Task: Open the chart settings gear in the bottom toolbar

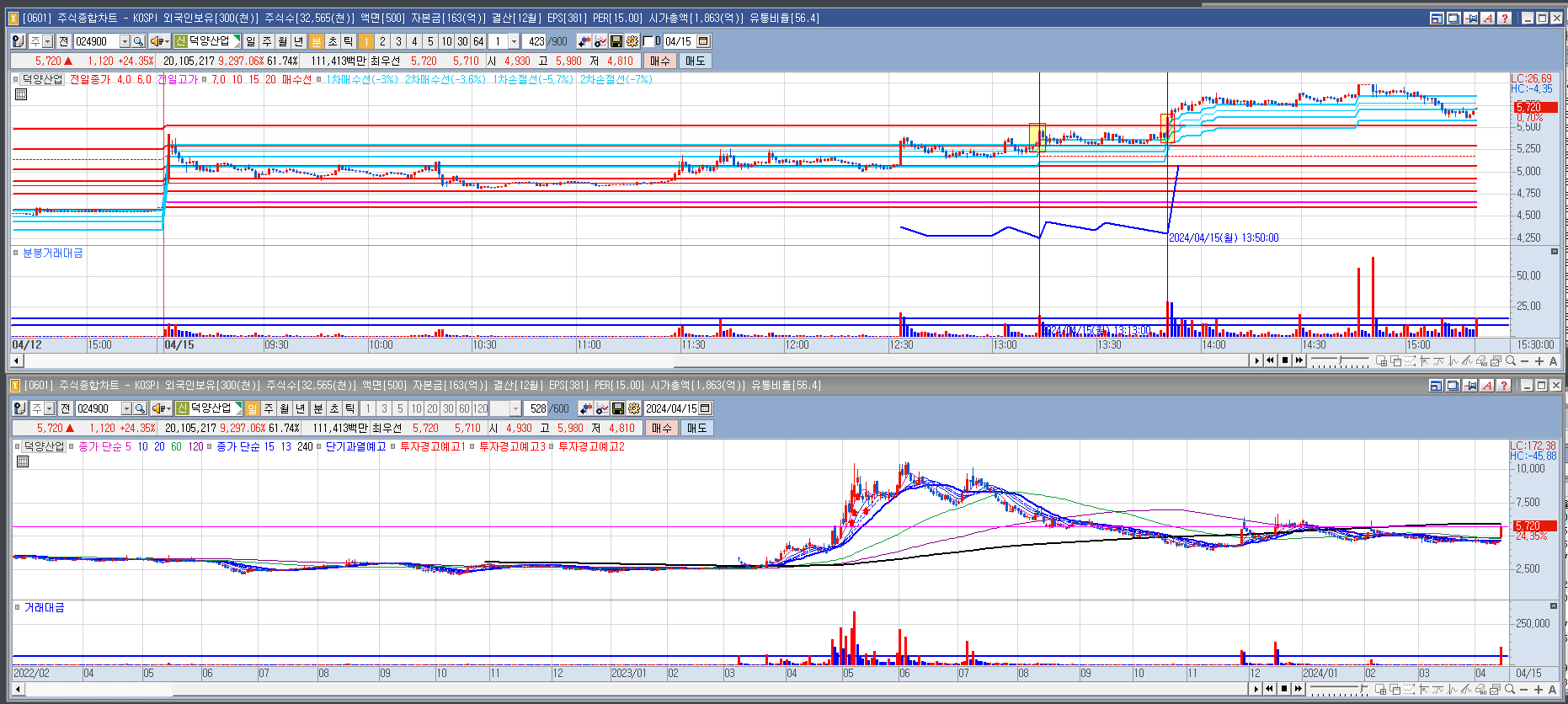Action: [633, 408]
